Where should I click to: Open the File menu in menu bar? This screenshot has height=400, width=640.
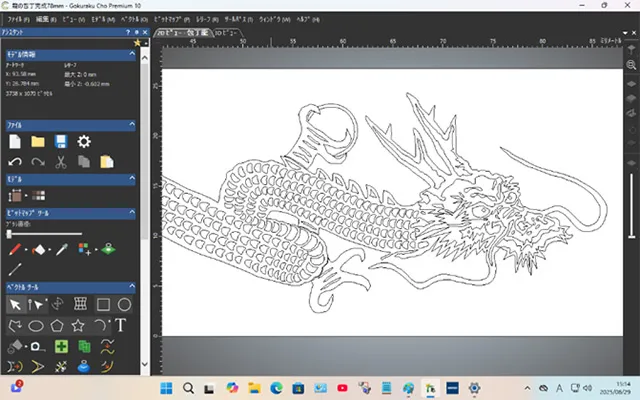(20, 19)
